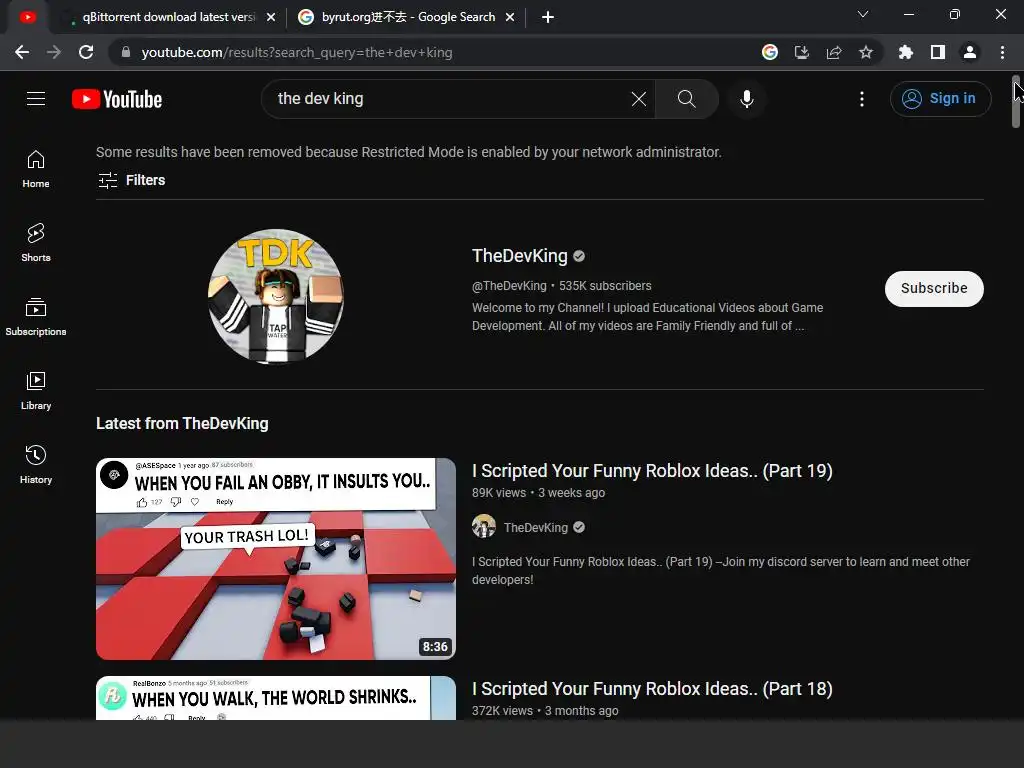Click the Sign in button
The height and width of the screenshot is (768, 1024).
[940, 99]
